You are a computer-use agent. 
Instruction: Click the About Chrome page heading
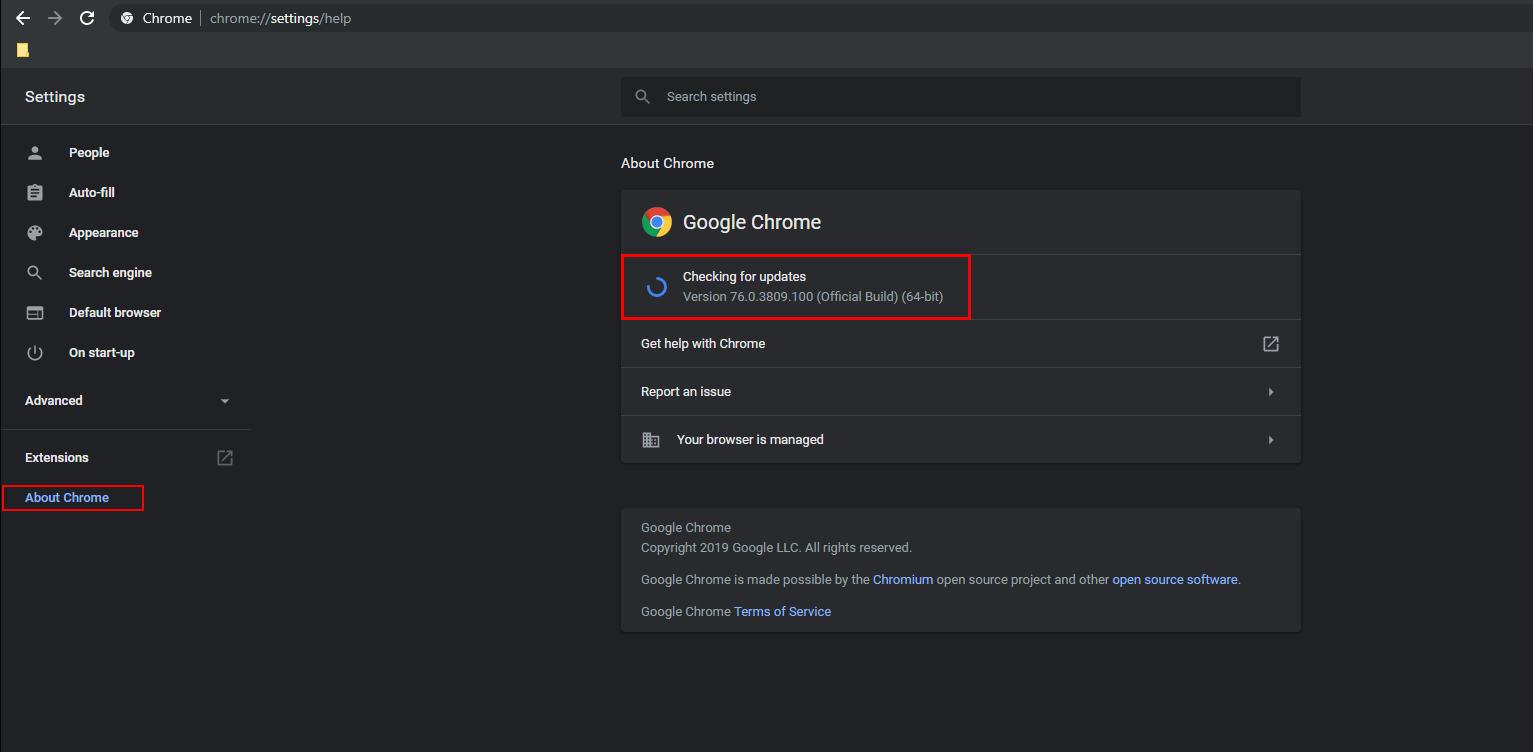coord(667,163)
